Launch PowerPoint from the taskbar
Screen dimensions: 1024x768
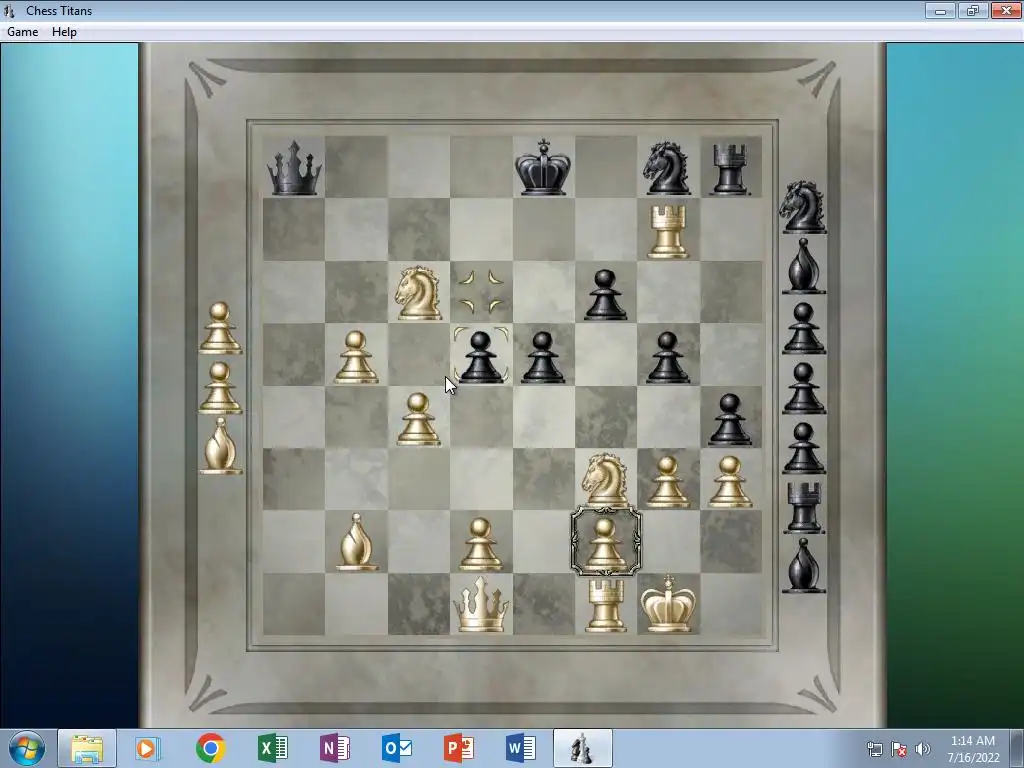pyautogui.click(x=458, y=748)
